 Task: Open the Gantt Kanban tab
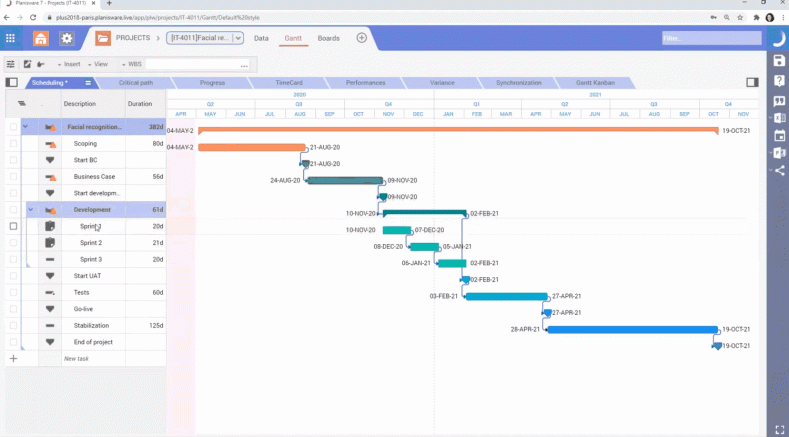click(x=595, y=83)
